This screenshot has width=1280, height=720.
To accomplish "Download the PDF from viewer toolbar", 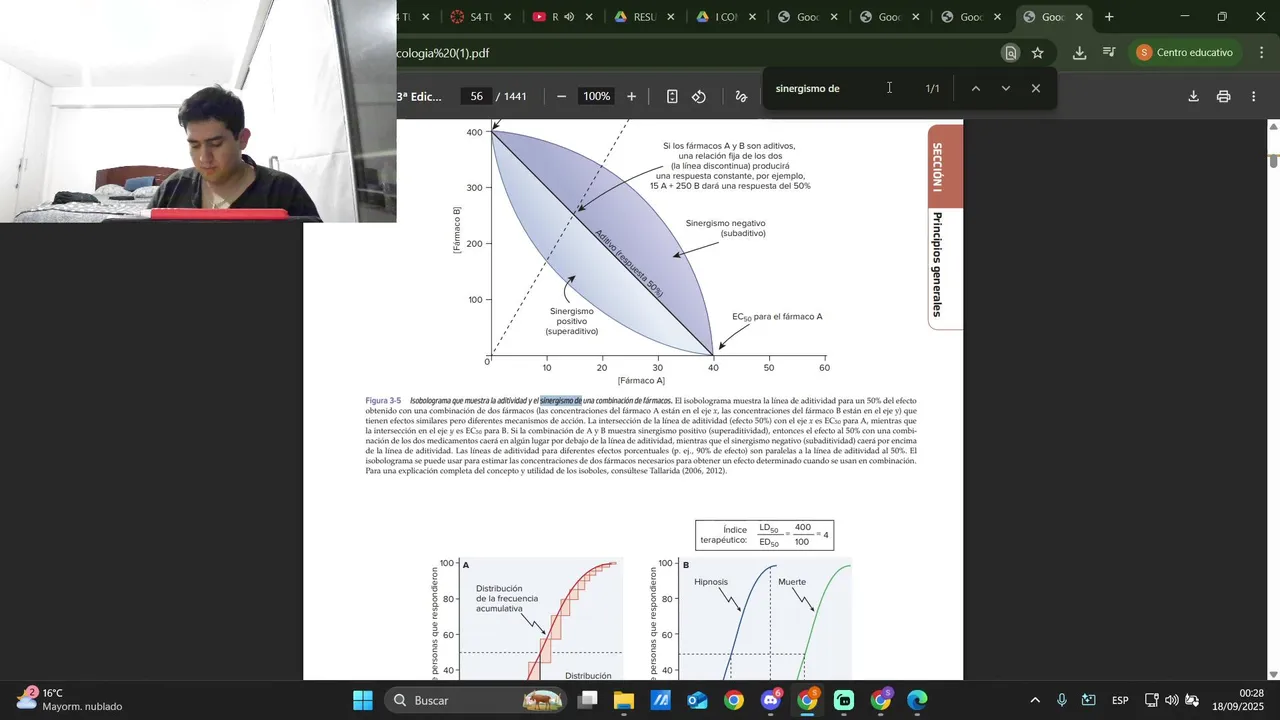I will point(1193,96).
